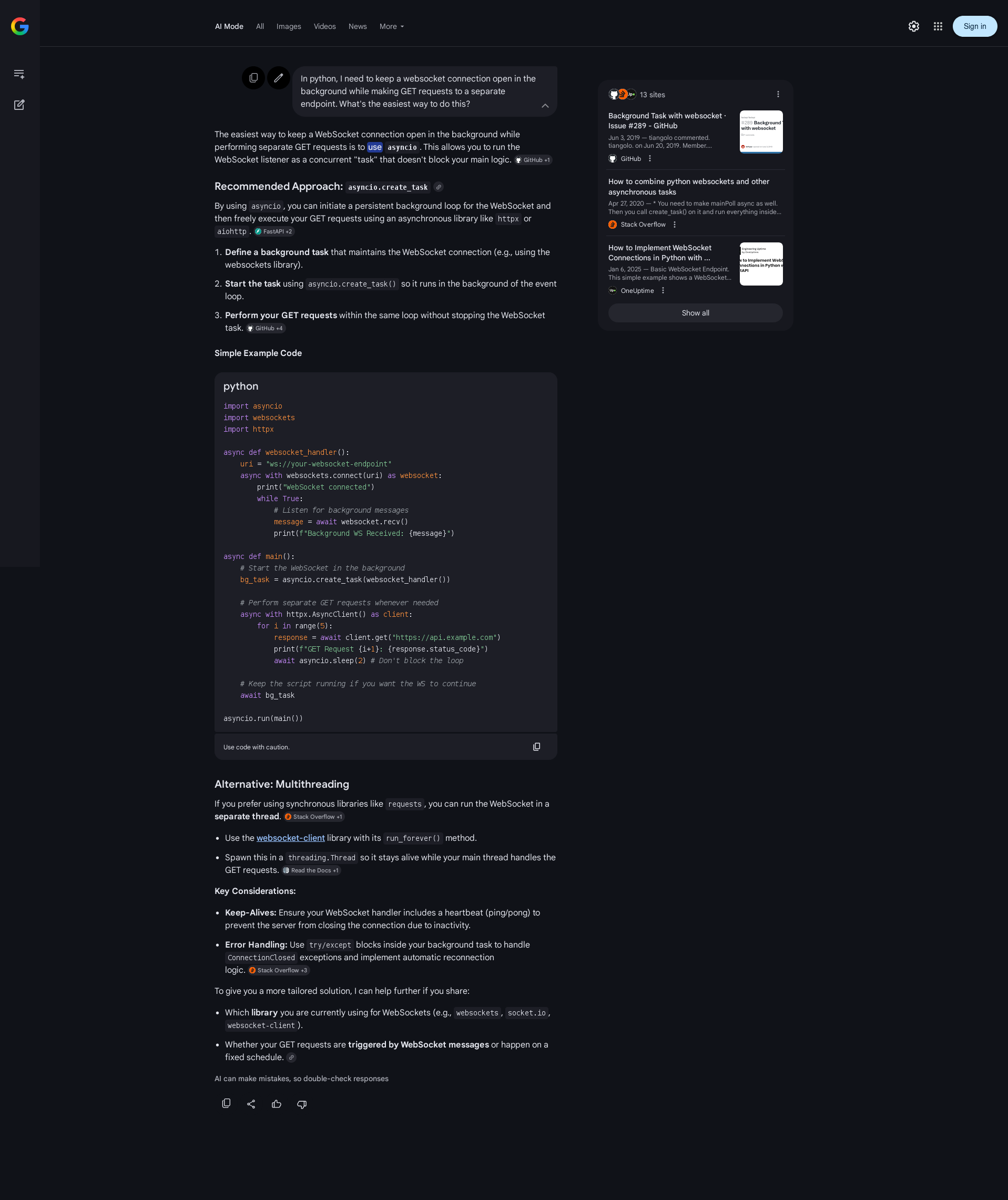1008x1200 pixels.
Task: Open 'Background Task with websocket' GitHub result
Action: click(667, 120)
